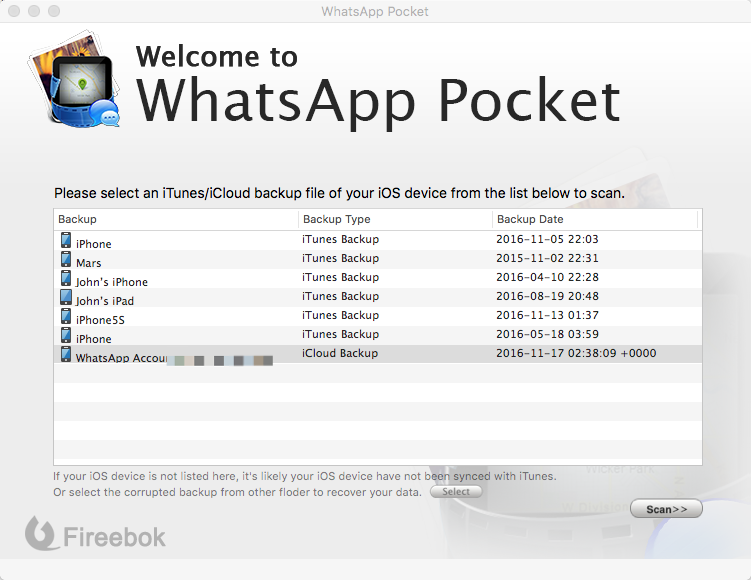Sort by the Backup column header

coord(176,219)
